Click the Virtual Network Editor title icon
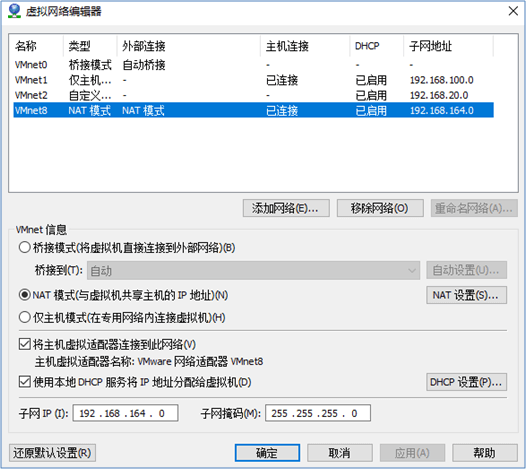Viewport: 526px width, 469px height. [14, 11]
